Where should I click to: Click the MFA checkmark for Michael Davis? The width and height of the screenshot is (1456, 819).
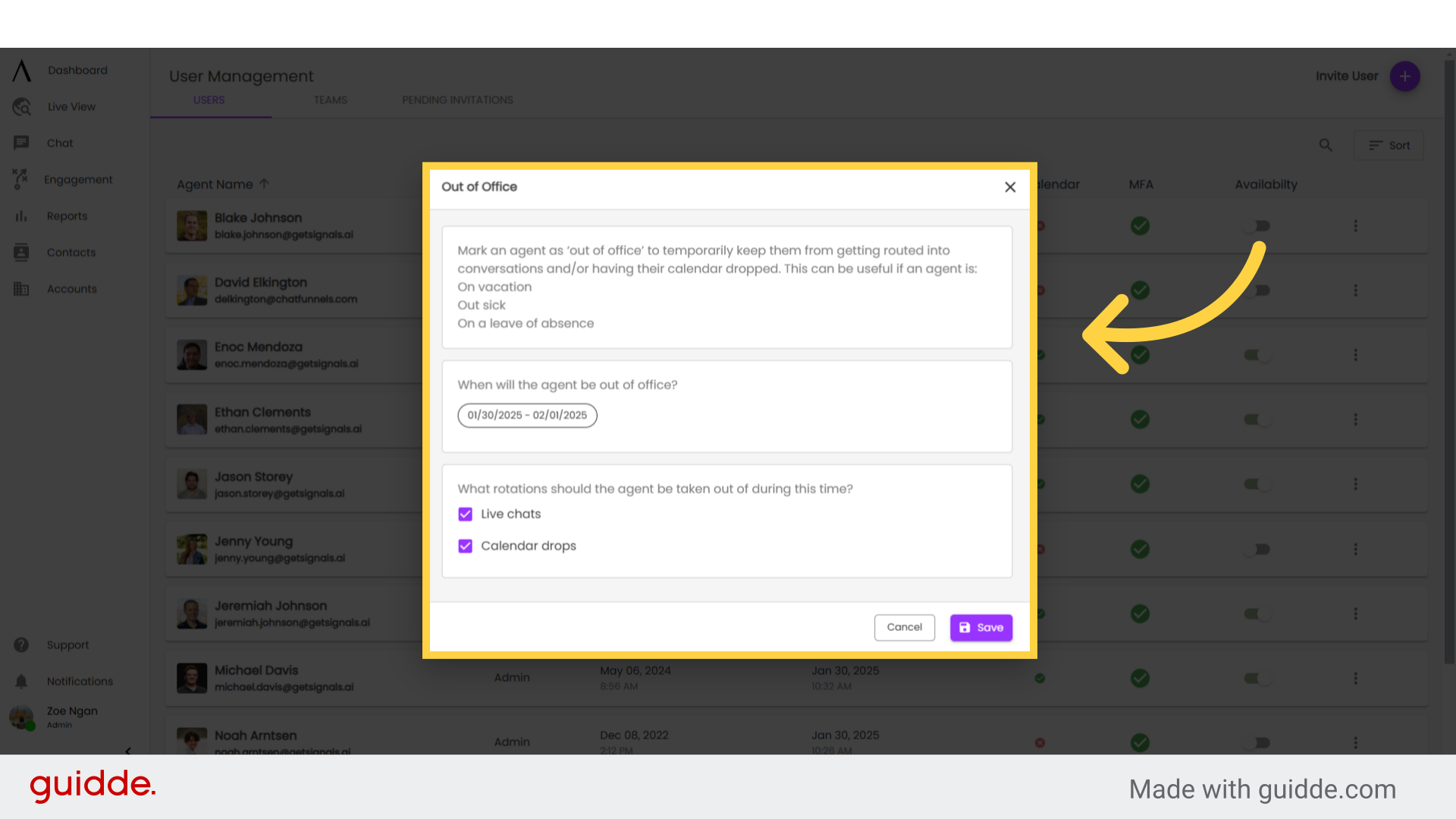1140,678
